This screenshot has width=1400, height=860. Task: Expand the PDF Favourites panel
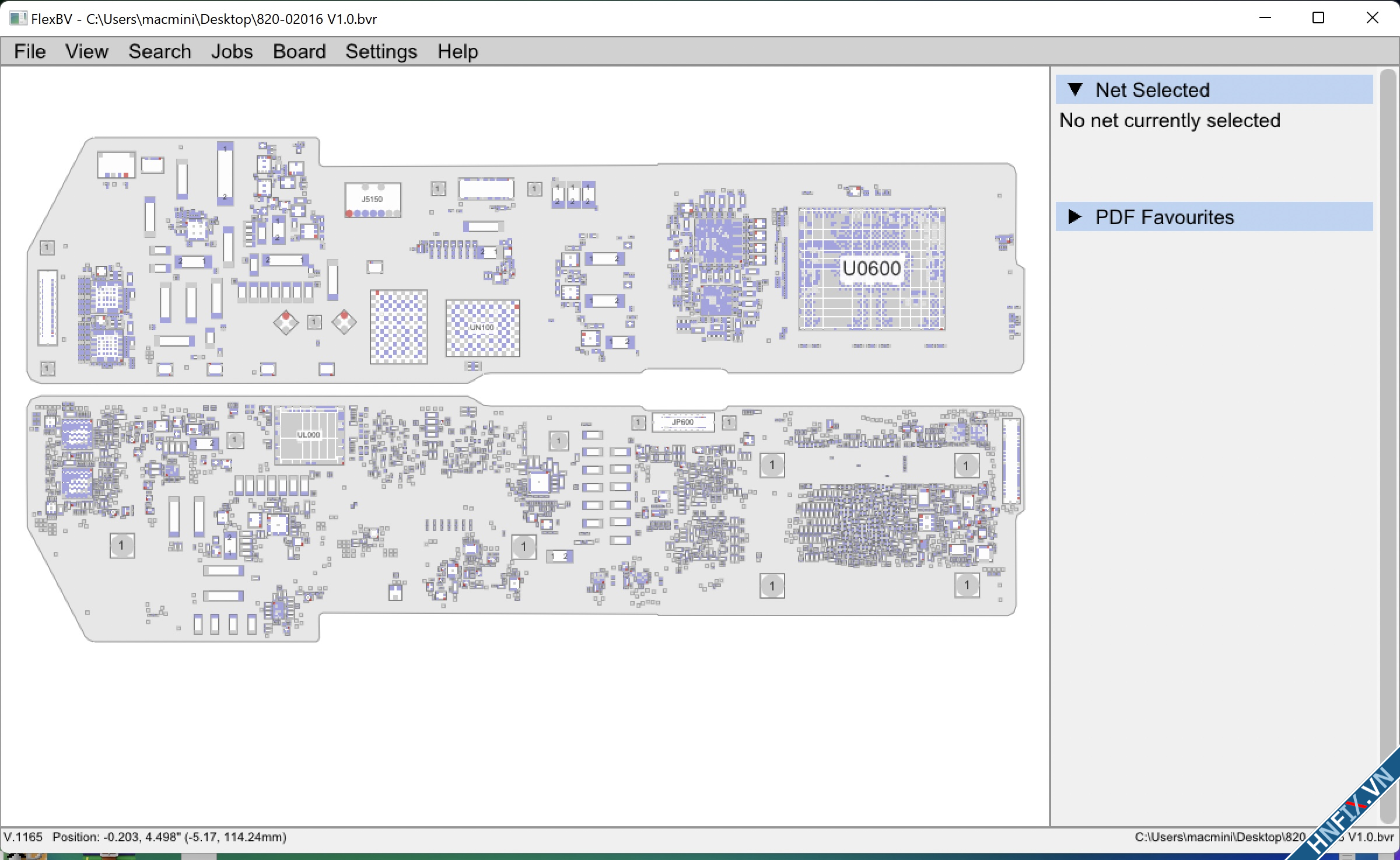click(x=1075, y=217)
